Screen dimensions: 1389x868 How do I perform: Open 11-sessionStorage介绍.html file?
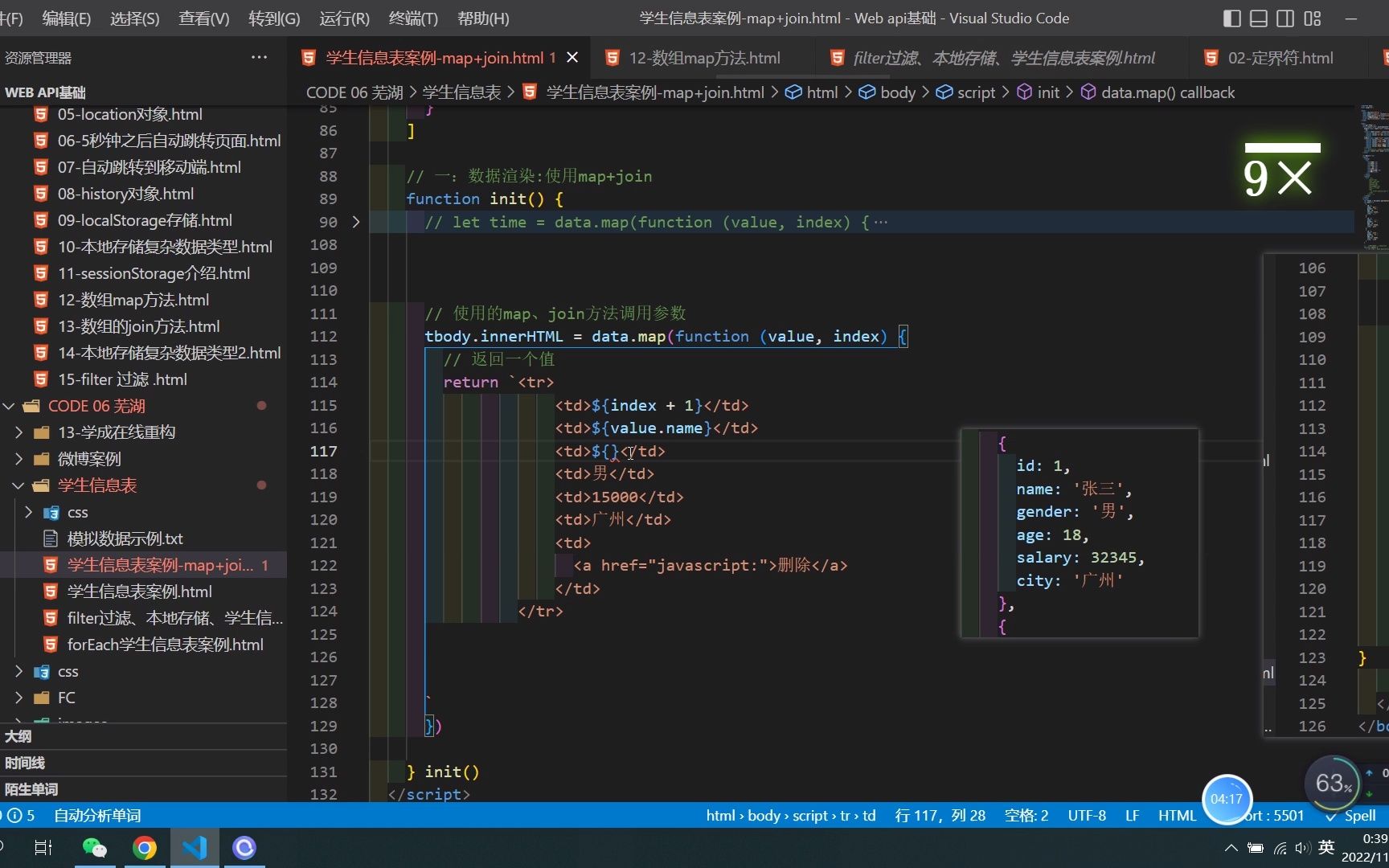point(154,273)
